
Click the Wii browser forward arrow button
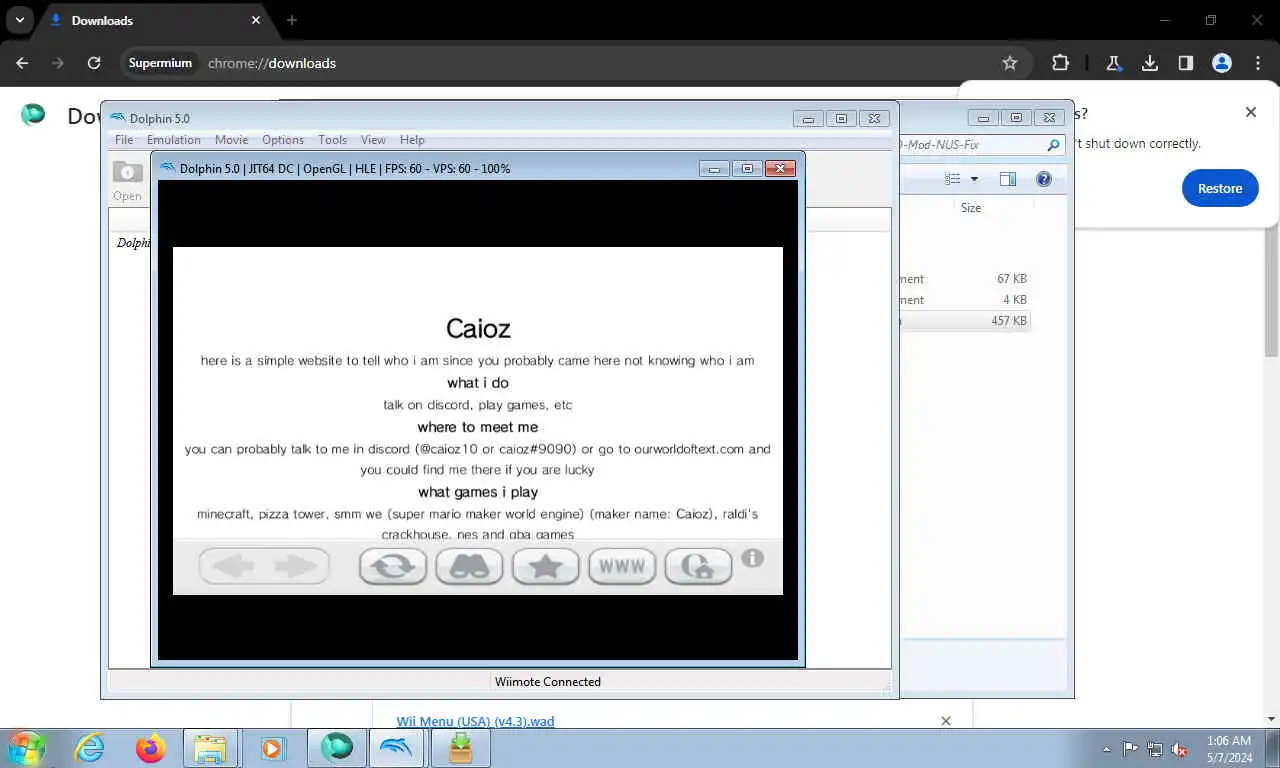pos(295,567)
